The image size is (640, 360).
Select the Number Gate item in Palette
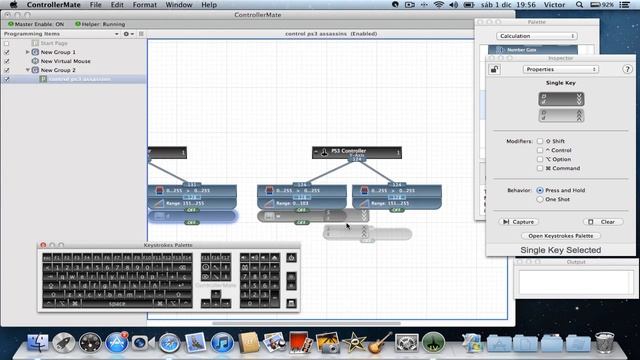pyautogui.click(x=533, y=50)
